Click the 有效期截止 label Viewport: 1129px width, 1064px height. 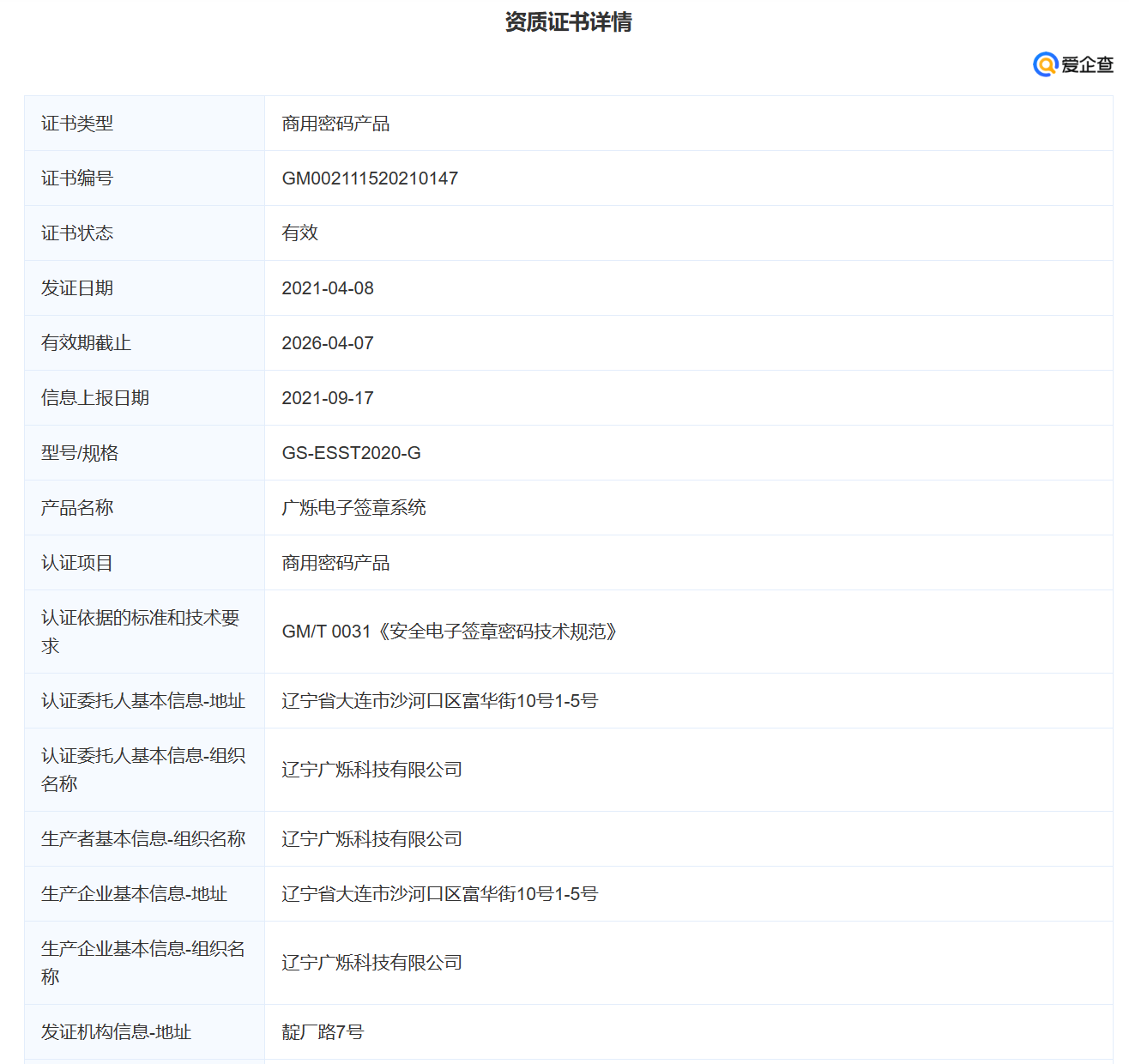point(86,343)
